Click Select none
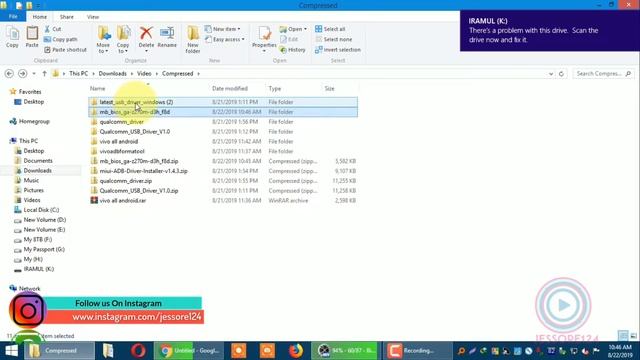This screenshot has height=360, width=640. (x=333, y=39)
